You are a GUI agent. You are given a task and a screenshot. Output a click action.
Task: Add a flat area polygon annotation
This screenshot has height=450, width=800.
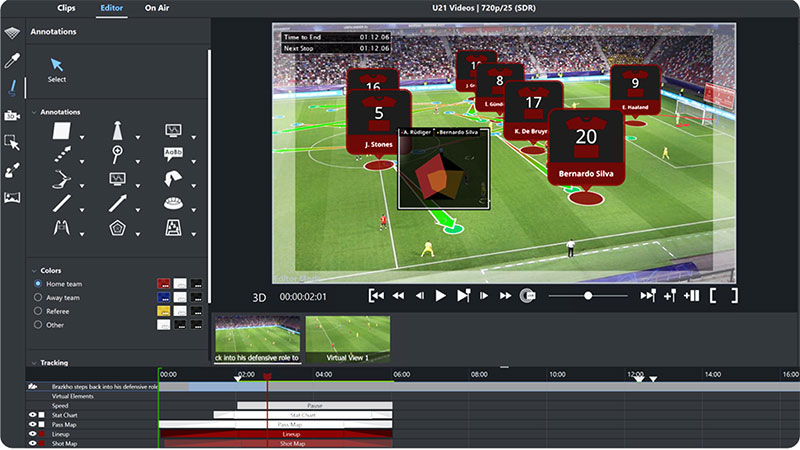(62, 131)
